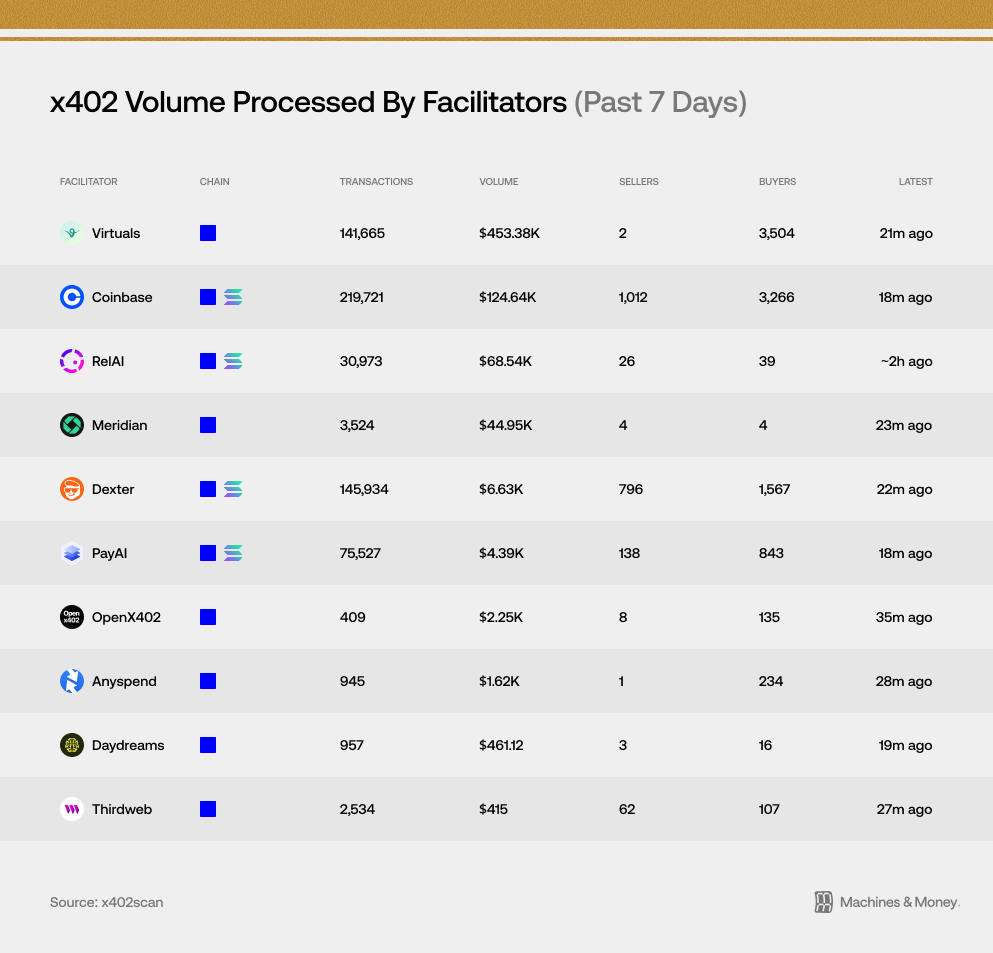Click the OpenX402 black logo icon
Screen dimensions: 993x953
tap(72, 617)
